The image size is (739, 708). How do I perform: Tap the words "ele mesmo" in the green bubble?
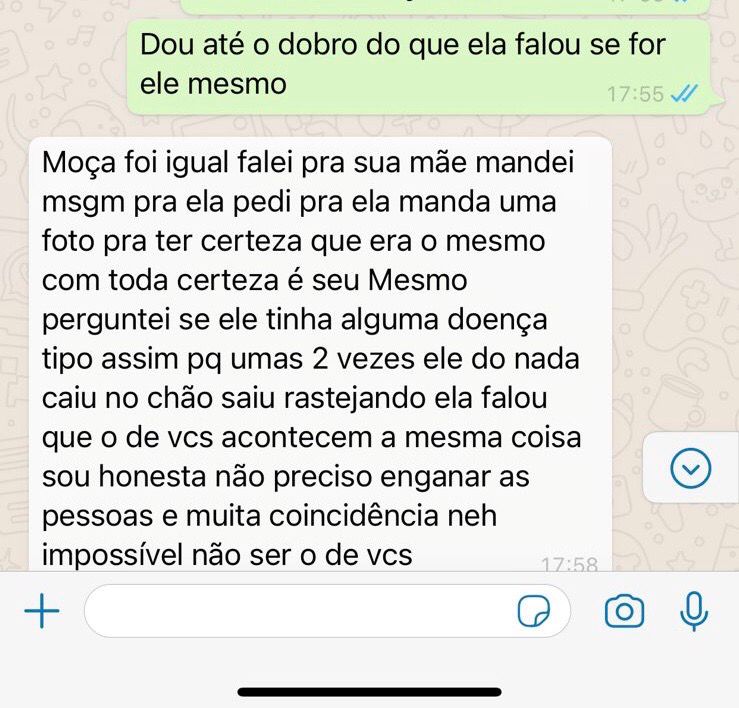(x=213, y=84)
